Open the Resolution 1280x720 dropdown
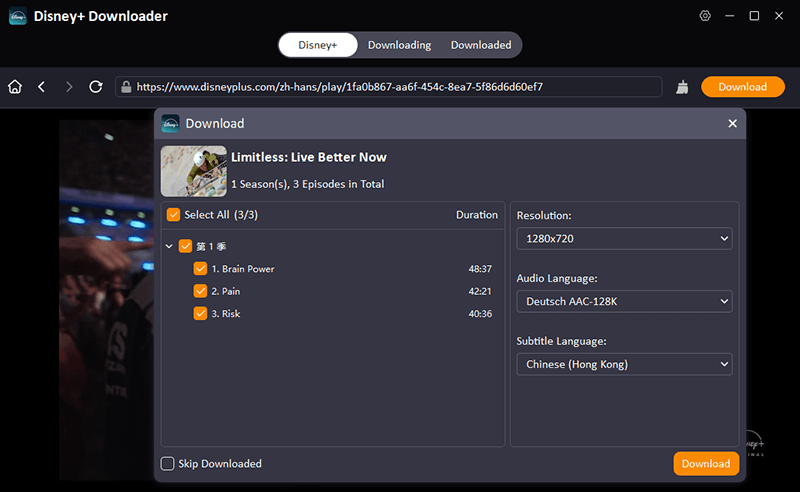Screen dimensions: 800x492 click(x=624, y=239)
